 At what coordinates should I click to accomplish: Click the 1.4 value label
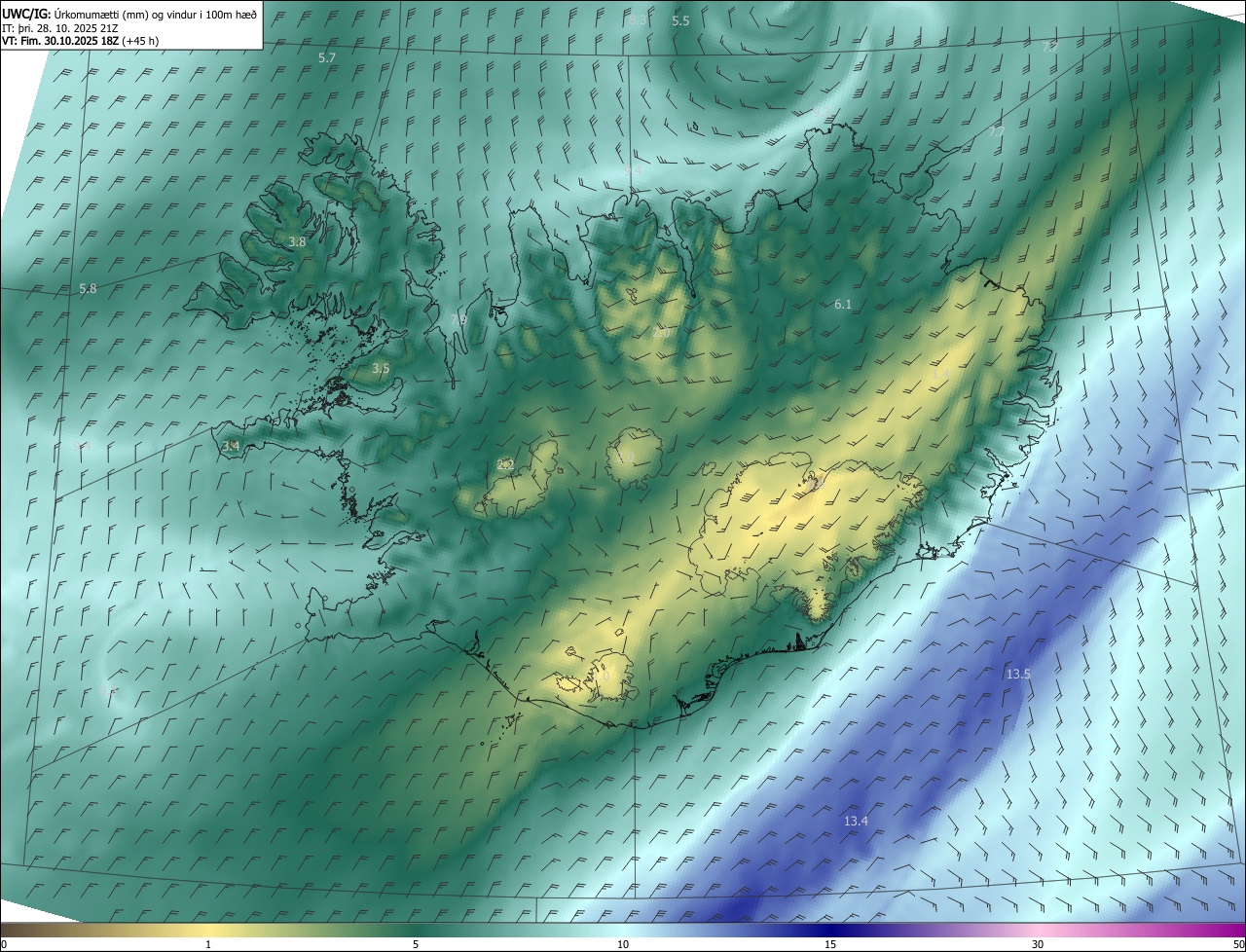941,374
